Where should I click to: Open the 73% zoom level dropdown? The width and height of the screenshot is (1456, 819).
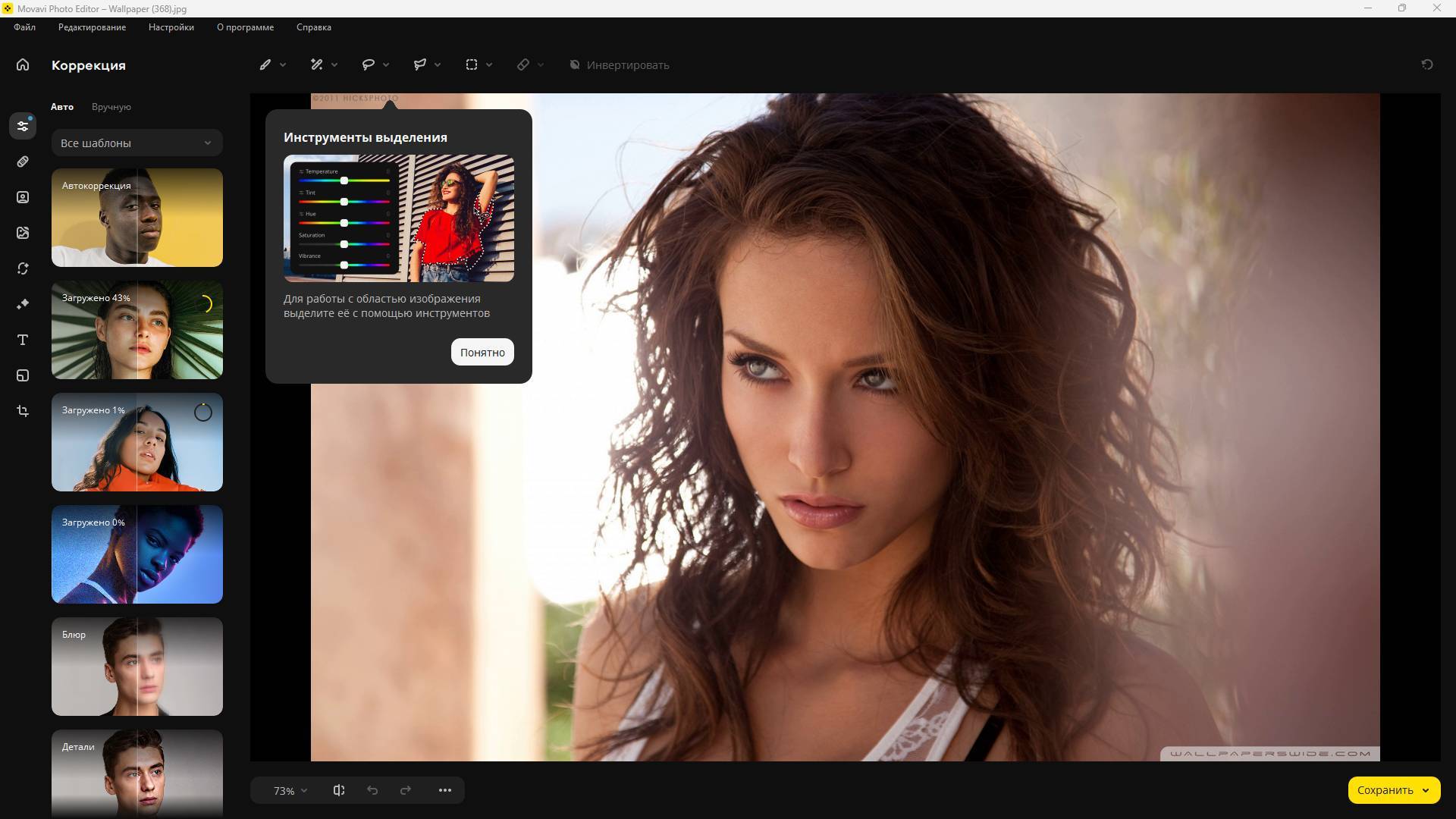coord(290,790)
